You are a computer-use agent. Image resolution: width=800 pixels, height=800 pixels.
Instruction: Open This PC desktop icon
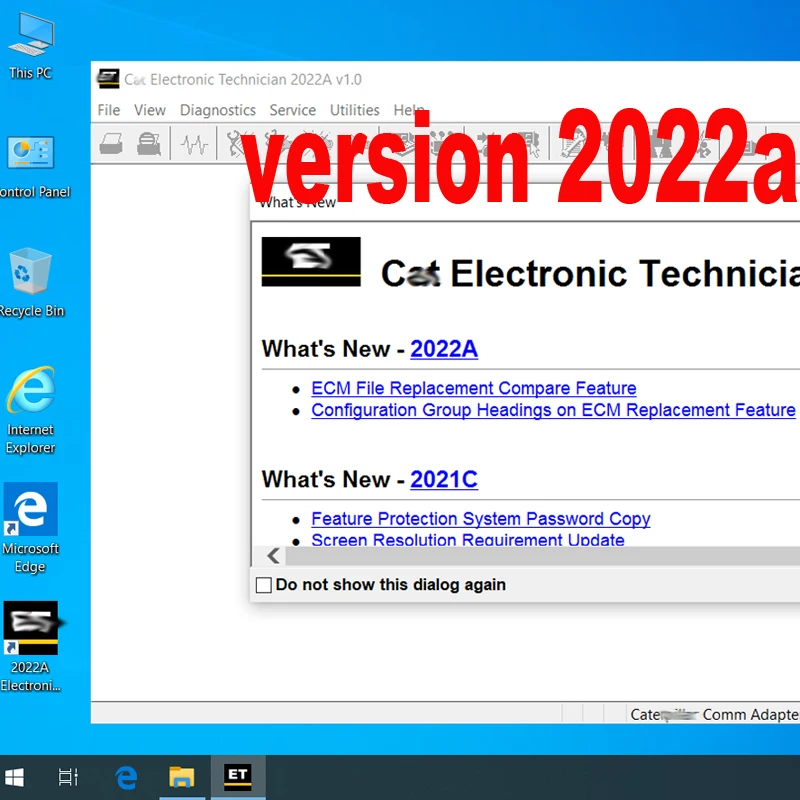pyautogui.click(x=31, y=46)
